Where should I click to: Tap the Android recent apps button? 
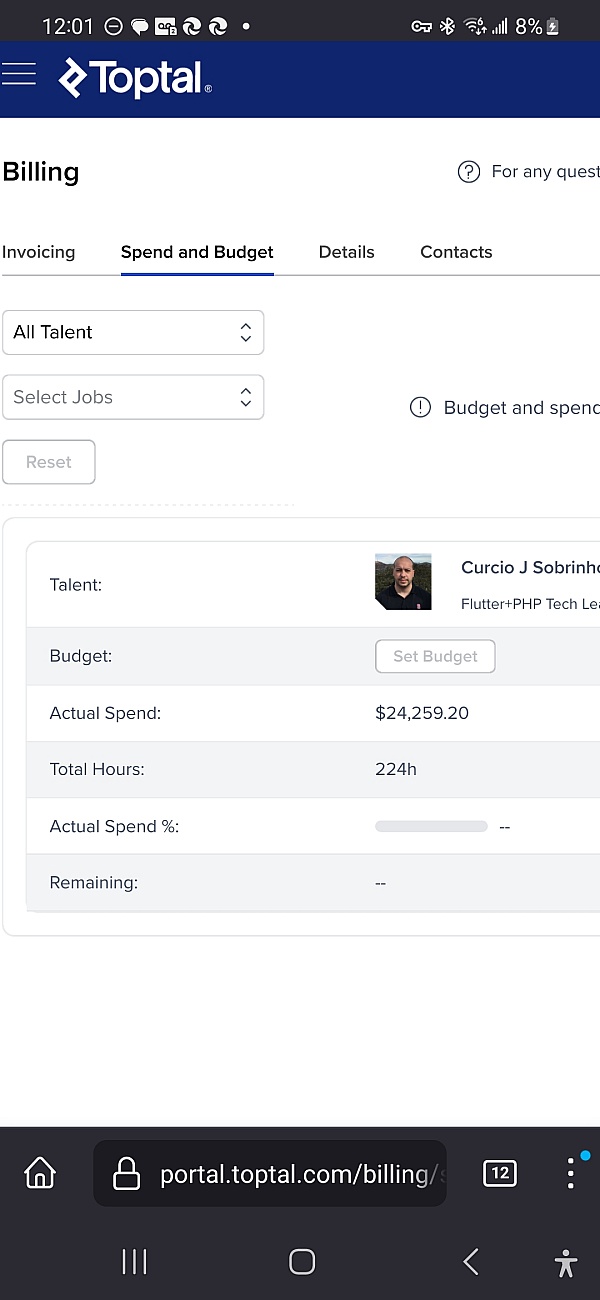coord(134,1262)
